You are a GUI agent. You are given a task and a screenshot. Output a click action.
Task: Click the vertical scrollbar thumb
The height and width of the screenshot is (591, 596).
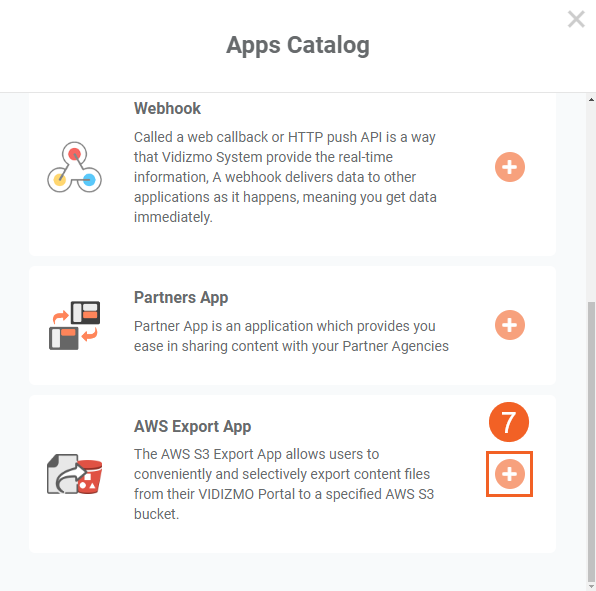591,441
